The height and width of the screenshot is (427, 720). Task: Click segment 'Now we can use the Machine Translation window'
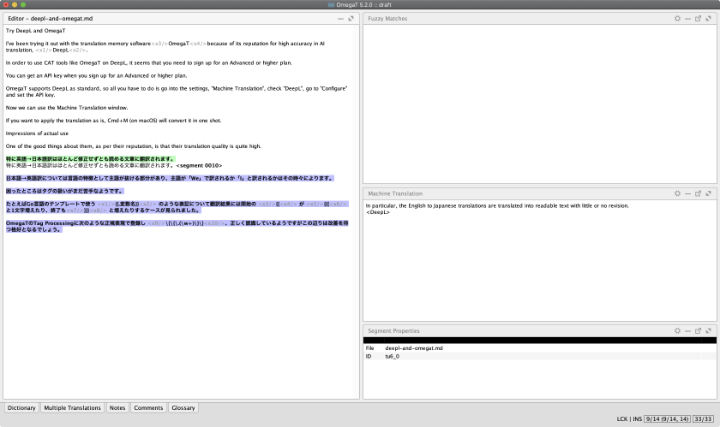(x=67, y=108)
